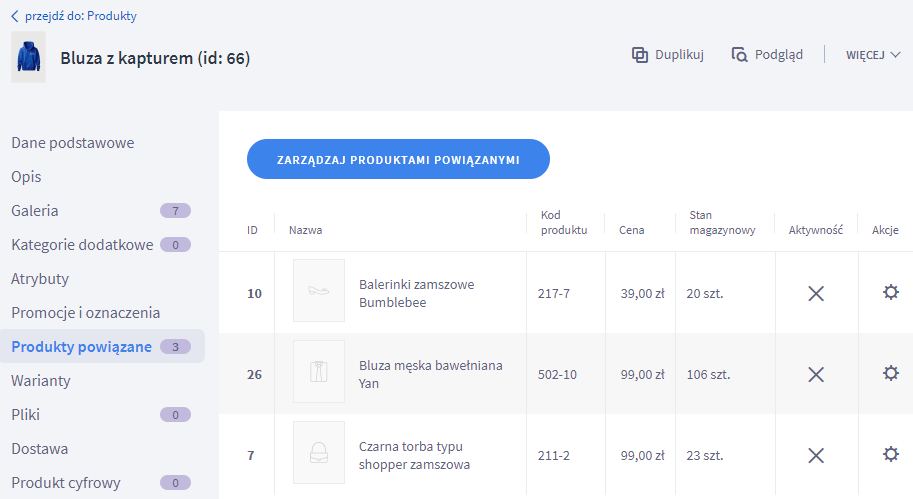Click the Duplikuj copy icon
The width and height of the screenshot is (913, 499).
[640, 55]
